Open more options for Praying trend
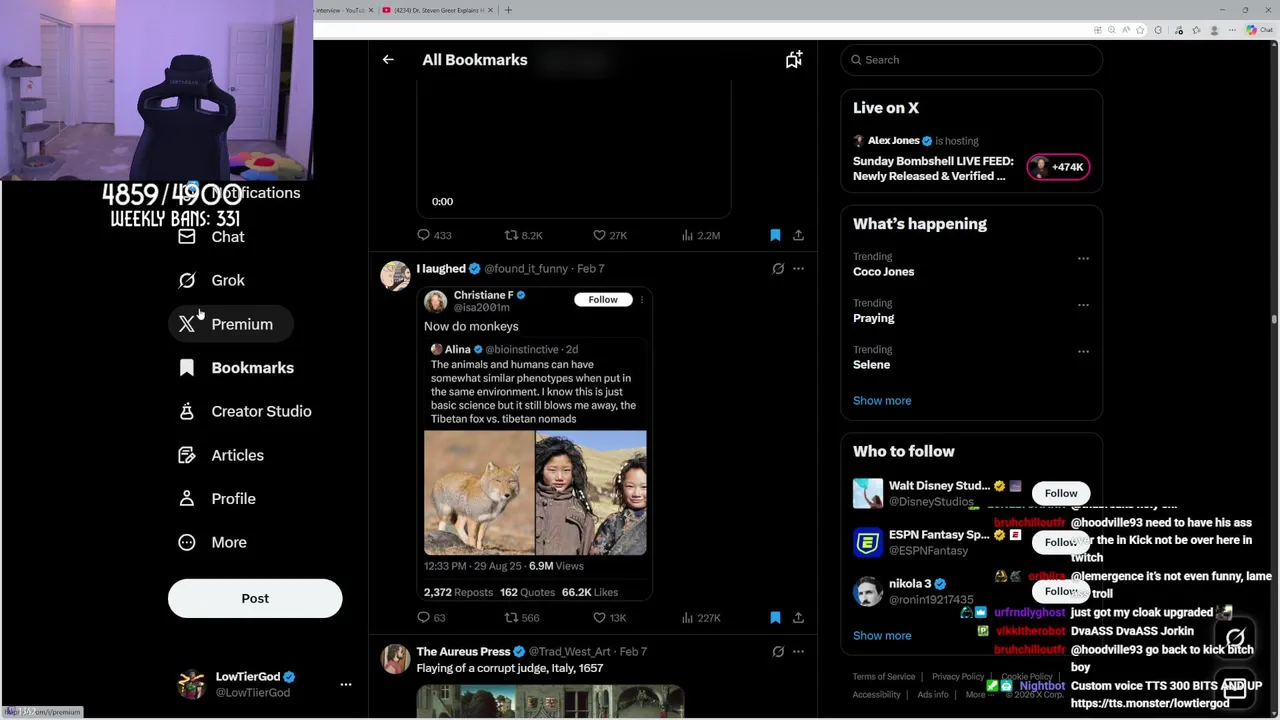The image size is (1280, 720). (x=1083, y=305)
